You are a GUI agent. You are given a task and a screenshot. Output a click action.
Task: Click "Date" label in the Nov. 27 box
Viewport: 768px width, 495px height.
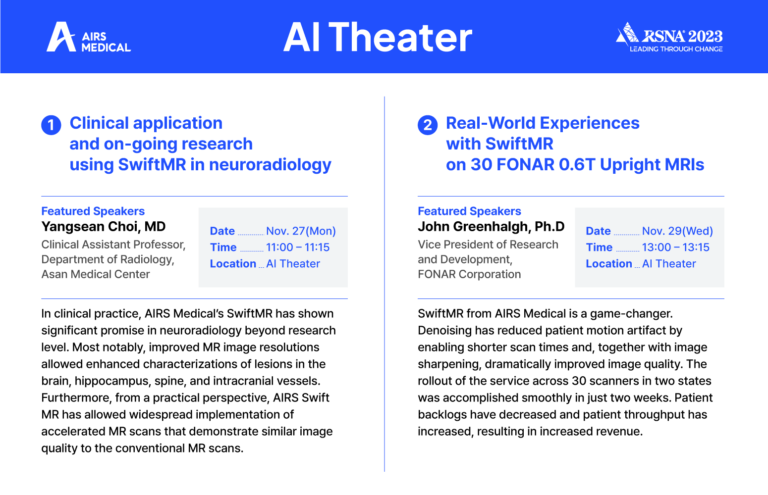(222, 231)
